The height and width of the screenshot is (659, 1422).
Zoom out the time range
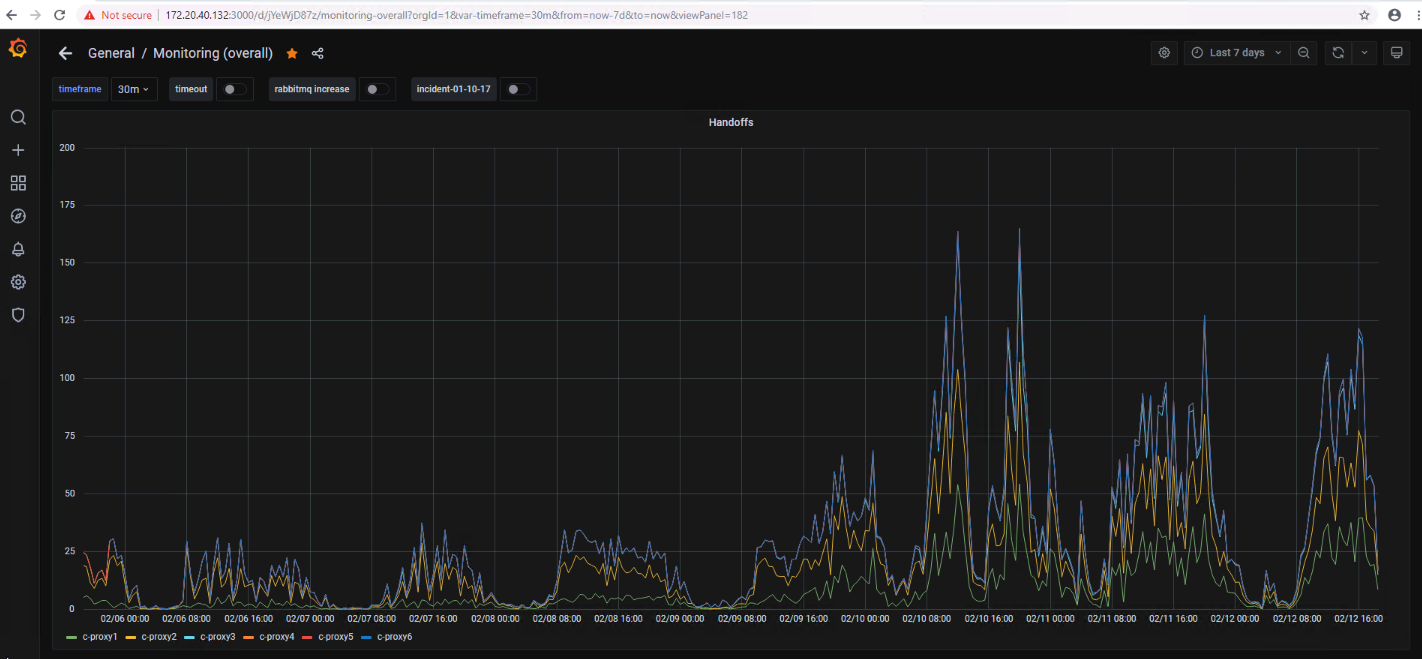(1304, 53)
